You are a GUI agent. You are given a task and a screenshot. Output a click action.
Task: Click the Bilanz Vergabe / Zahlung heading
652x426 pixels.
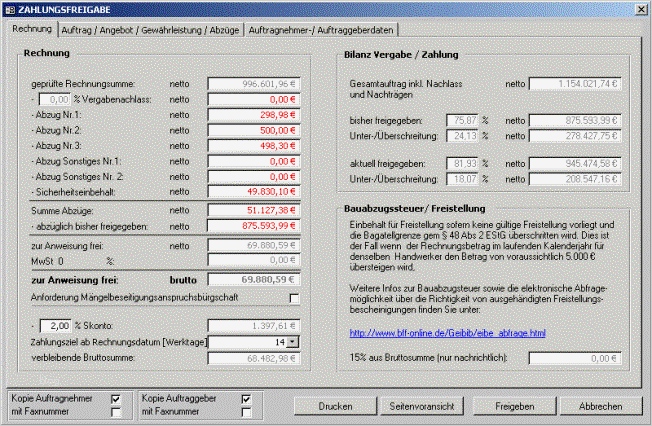click(401, 54)
